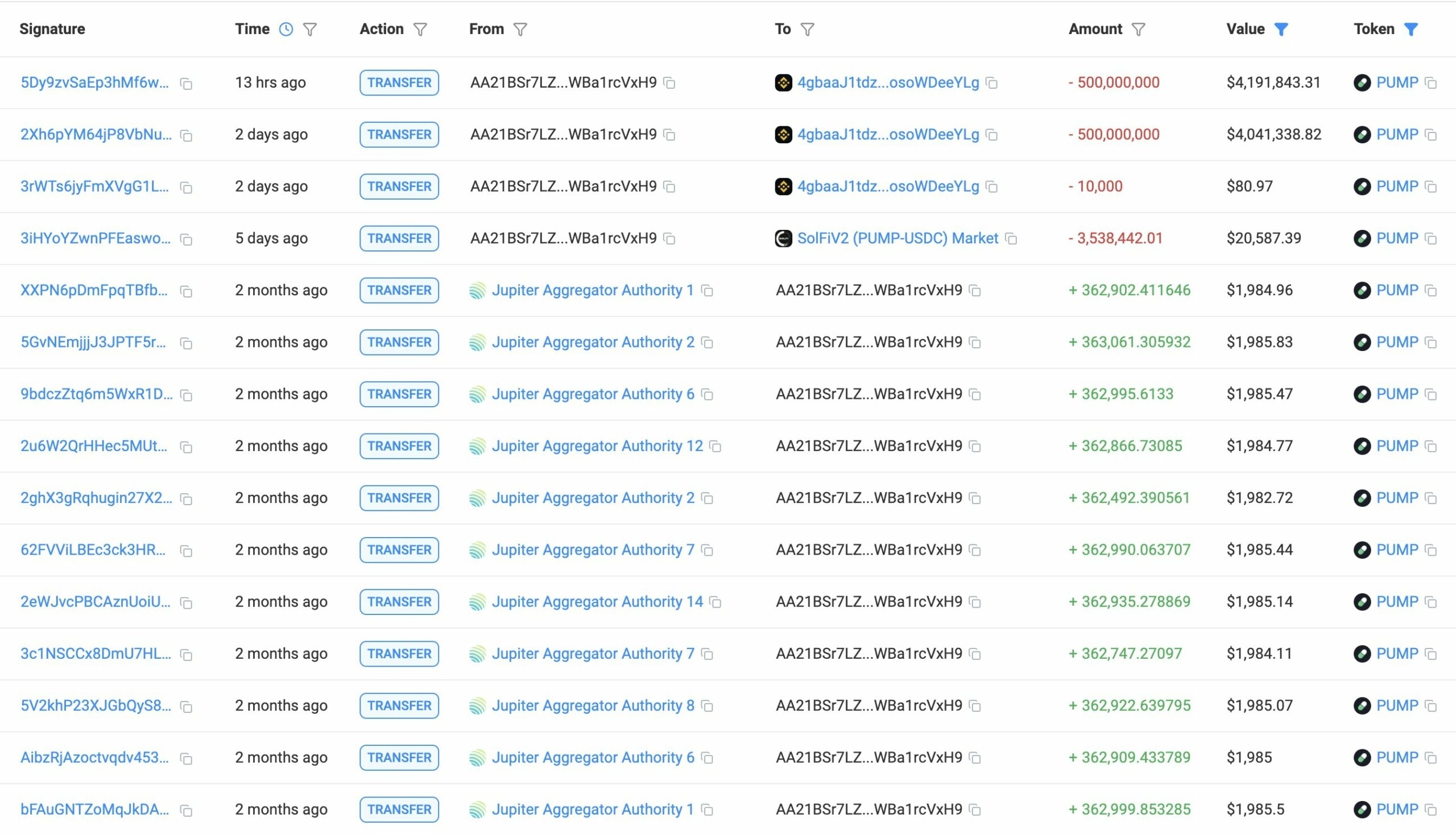Copy the SolFiV2 (PUMP-USDC) Market address
This screenshot has height=834, width=1456.
tap(1011, 239)
